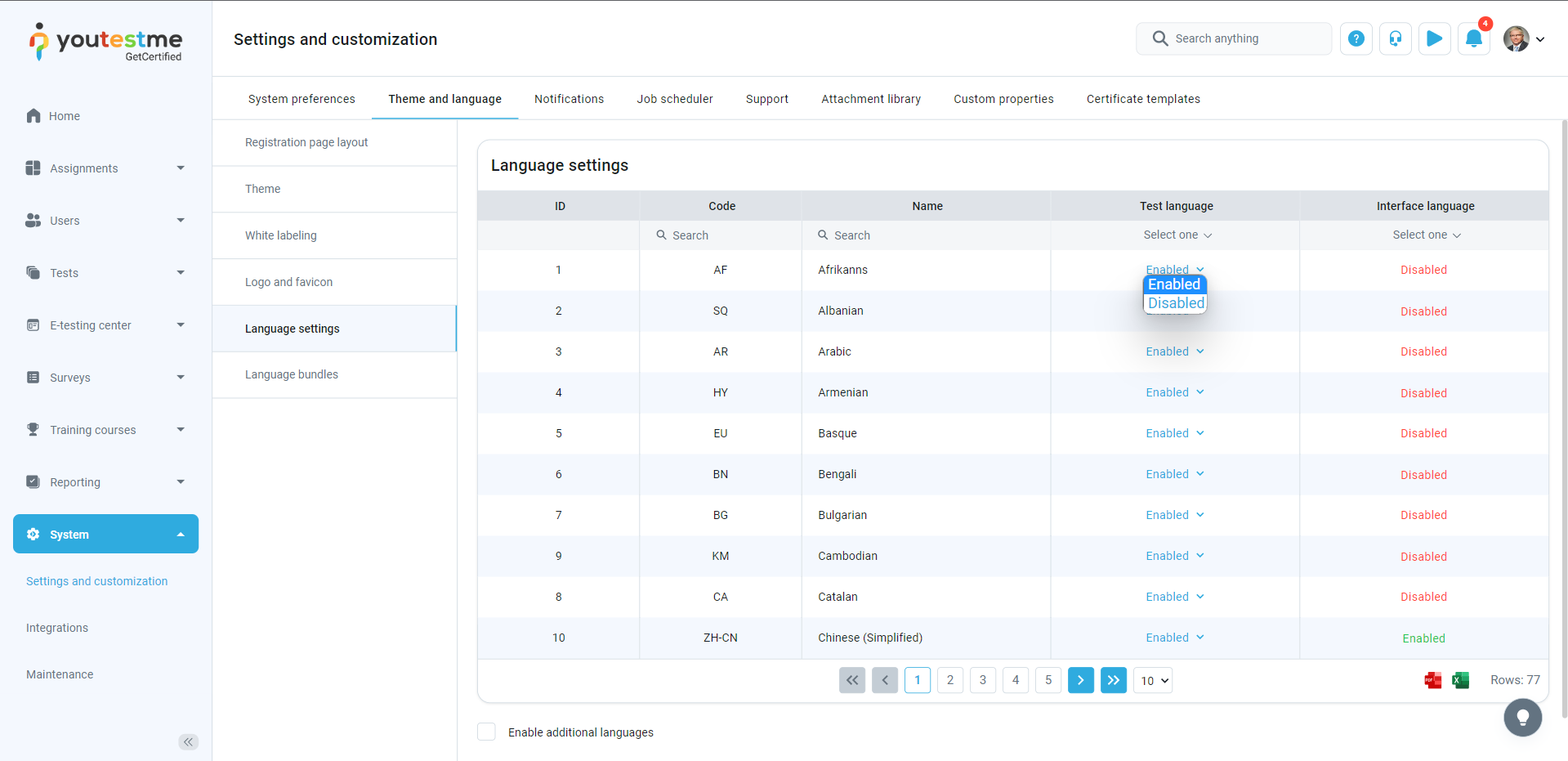Export table as Excel icon
Image resolution: width=1568 pixels, height=761 pixels.
[x=1460, y=680]
